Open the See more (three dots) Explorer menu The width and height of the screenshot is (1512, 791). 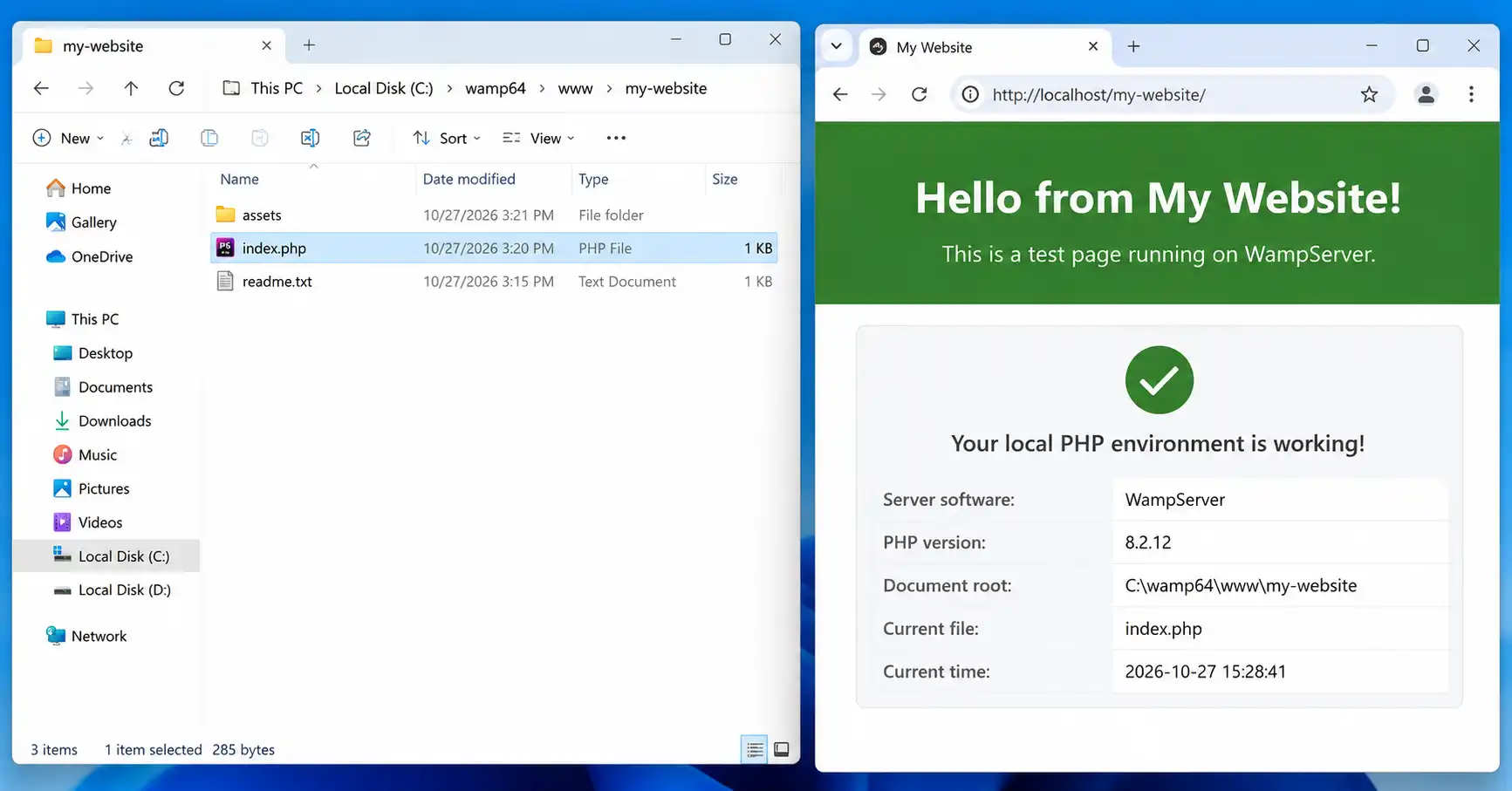coord(616,138)
